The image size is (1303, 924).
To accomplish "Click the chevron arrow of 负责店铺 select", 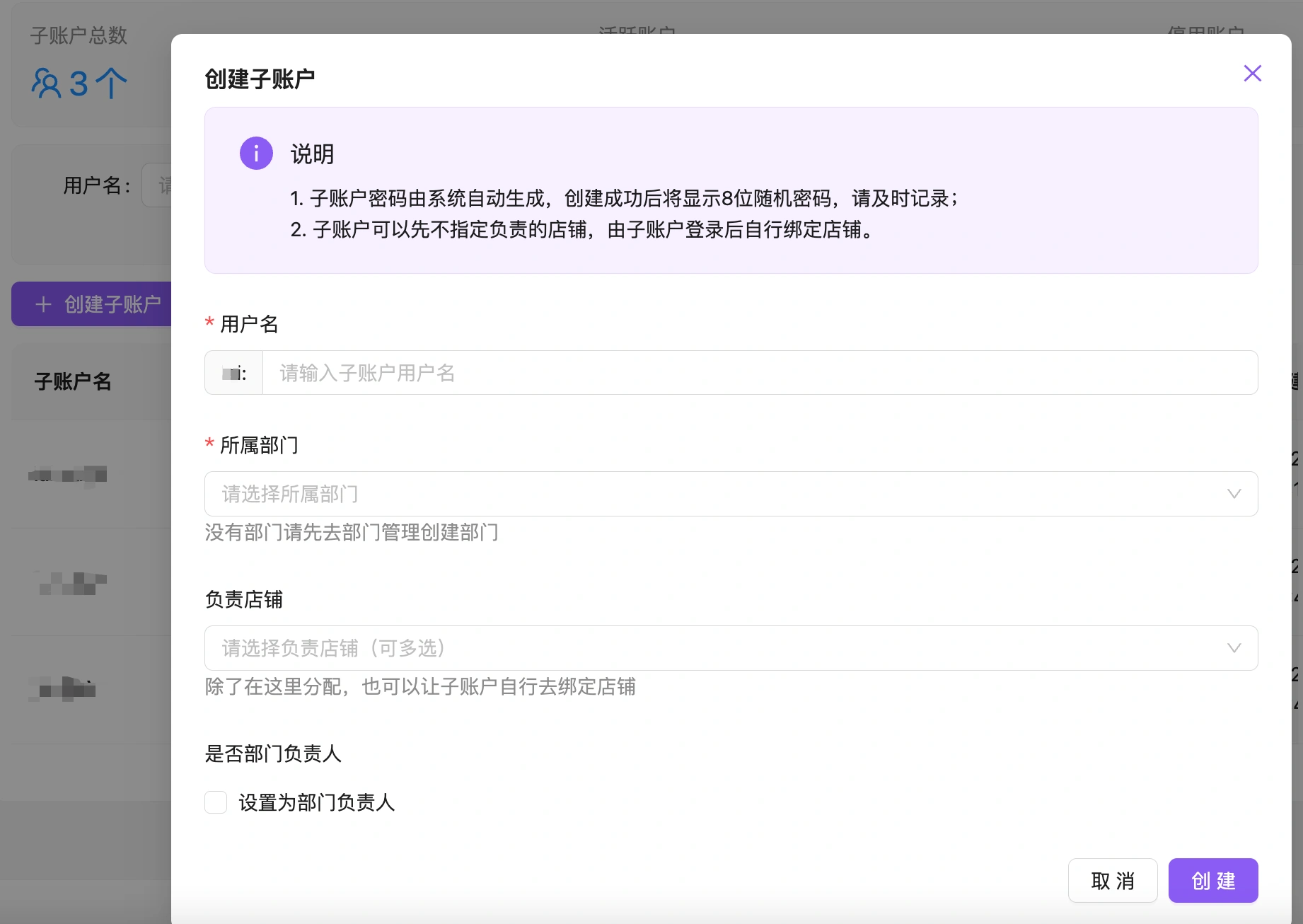I will click(x=1234, y=648).
